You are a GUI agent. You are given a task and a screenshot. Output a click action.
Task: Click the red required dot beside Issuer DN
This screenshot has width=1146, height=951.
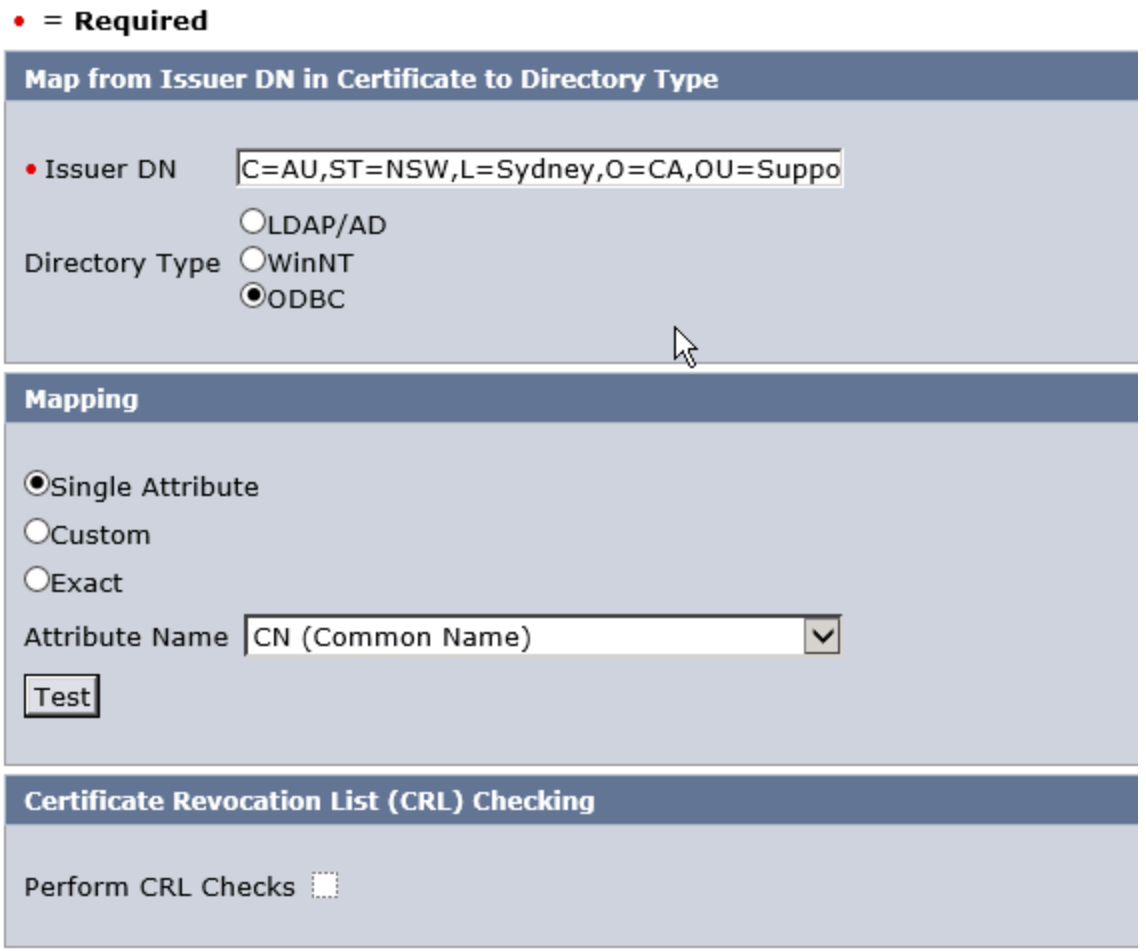pos(31,170)
